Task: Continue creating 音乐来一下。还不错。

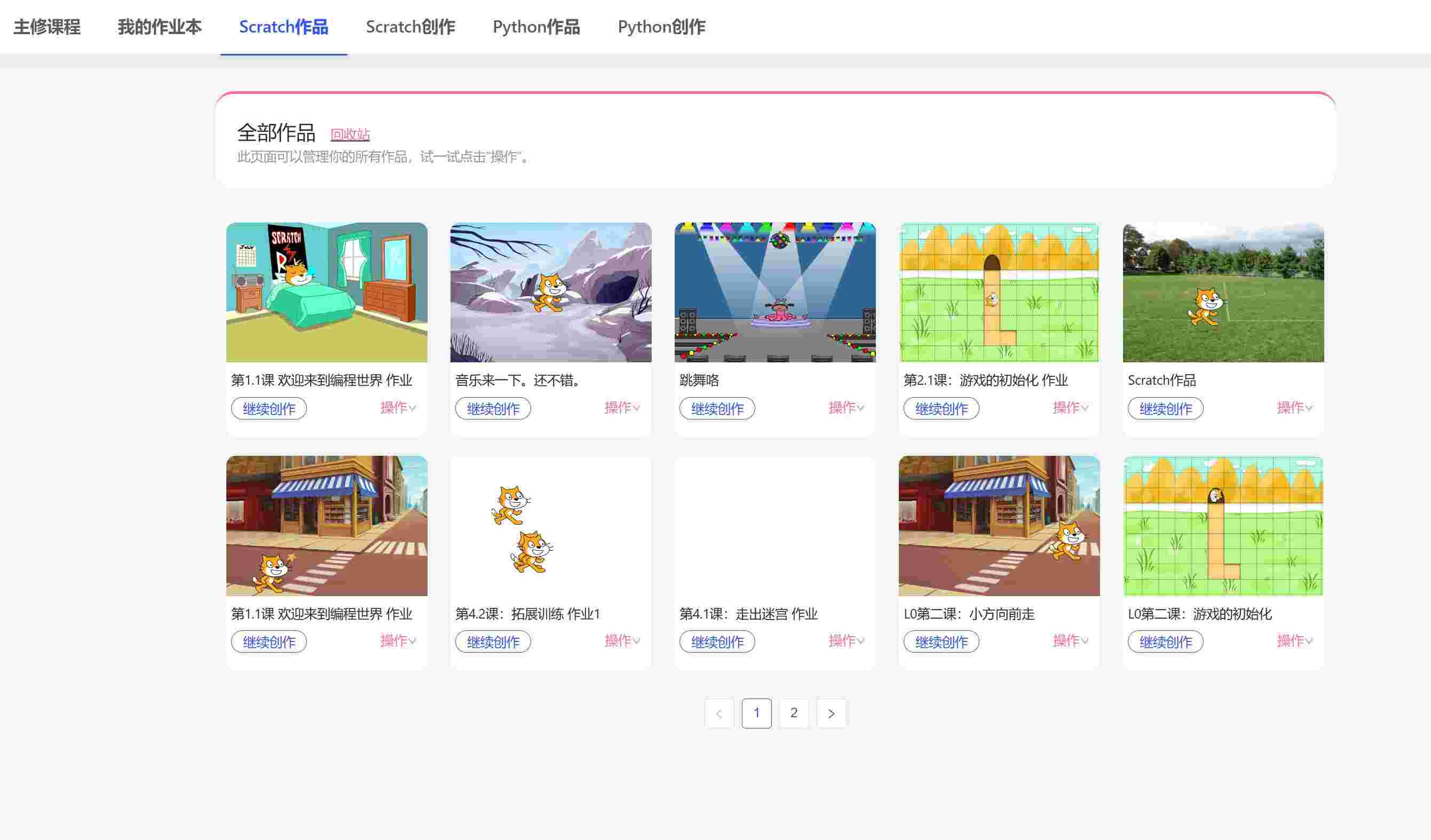Action: pos(492,408)
